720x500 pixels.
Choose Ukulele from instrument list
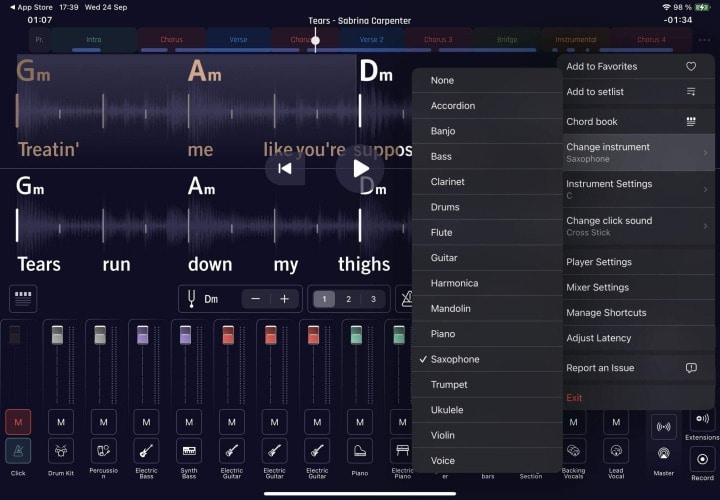click(487, 410)
